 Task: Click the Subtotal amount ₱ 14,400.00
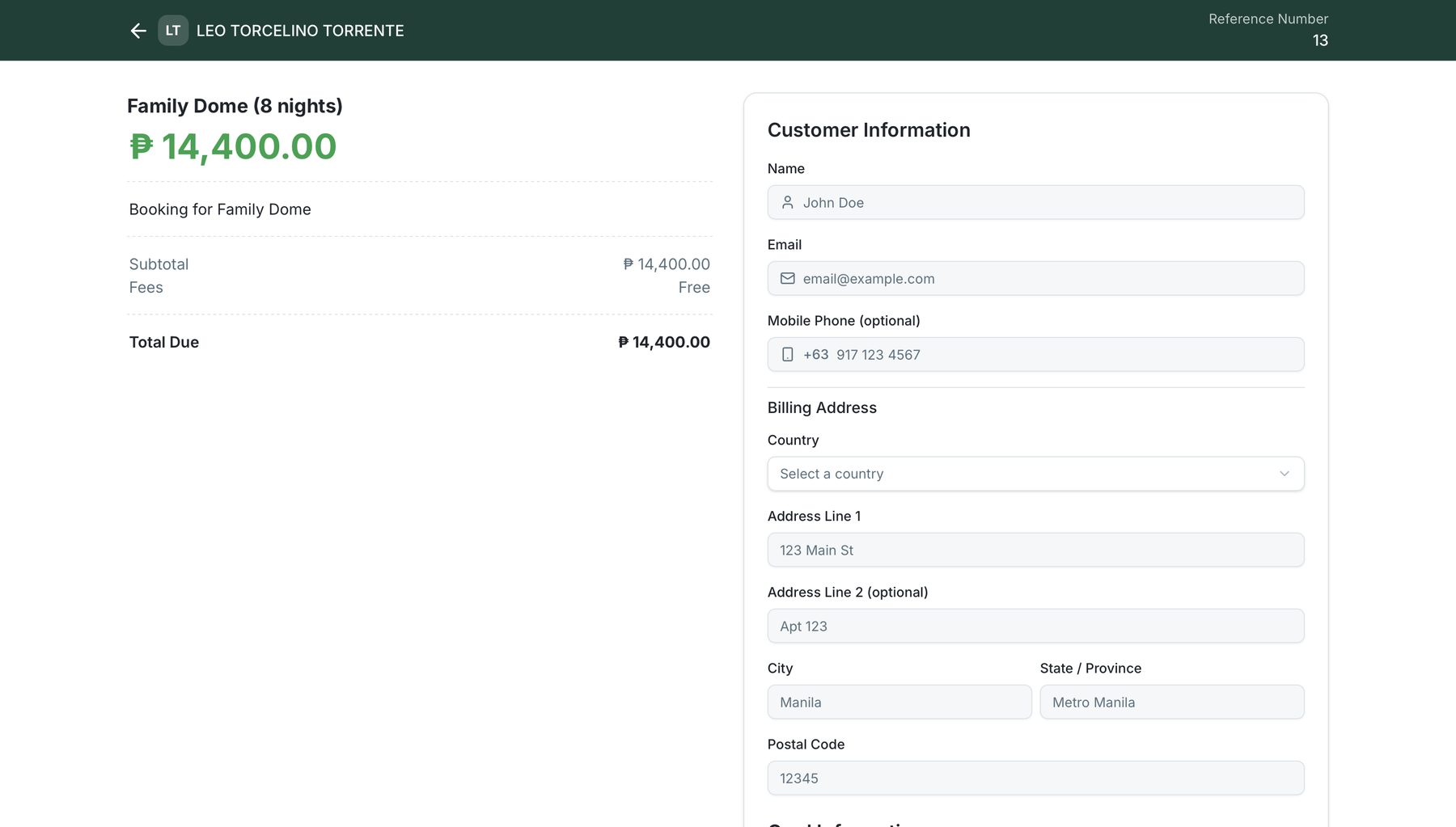[x=667, y=264]
